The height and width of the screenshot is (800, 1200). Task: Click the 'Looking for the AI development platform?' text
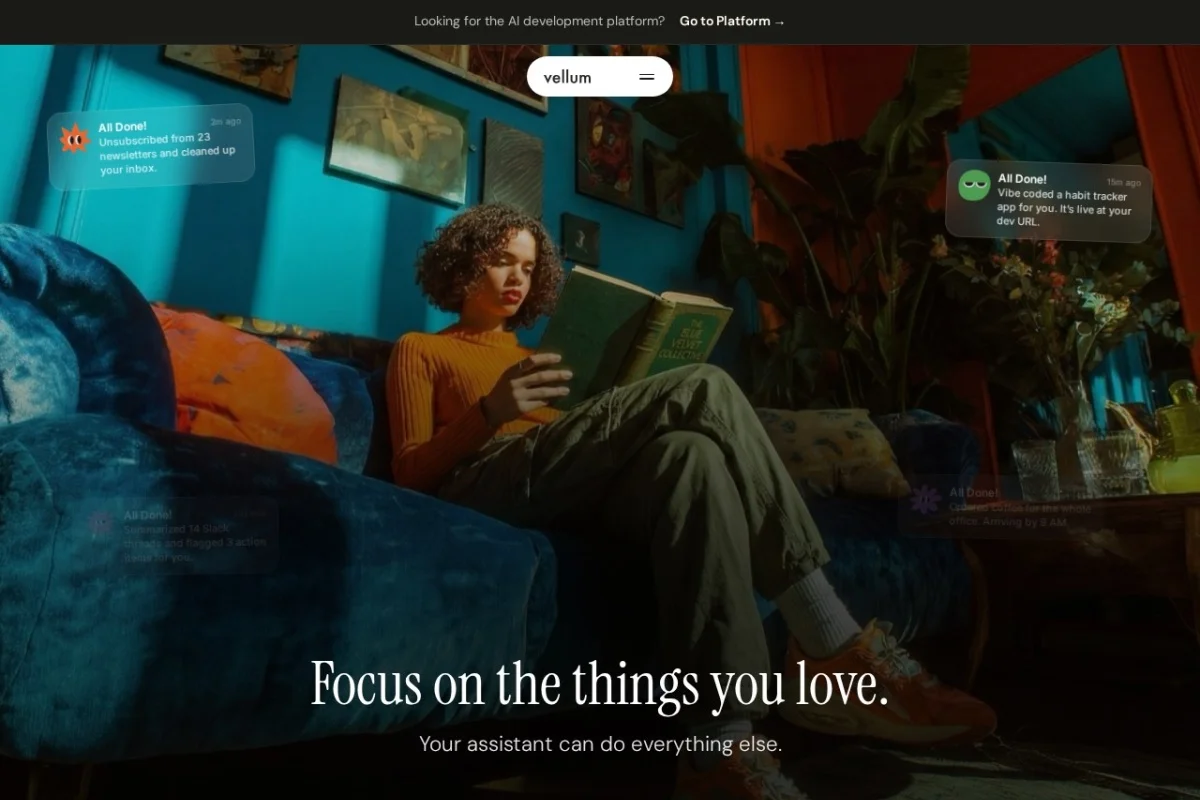(x=539, y=21)
